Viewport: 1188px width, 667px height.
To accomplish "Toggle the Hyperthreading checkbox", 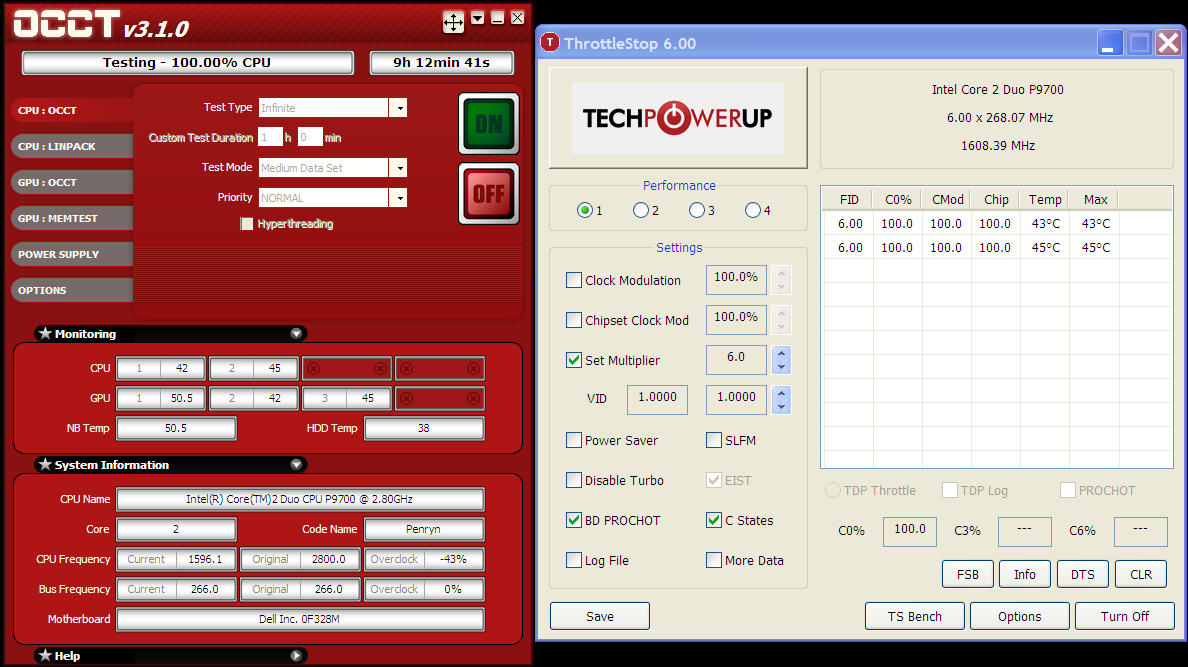I will pos(247,224).
